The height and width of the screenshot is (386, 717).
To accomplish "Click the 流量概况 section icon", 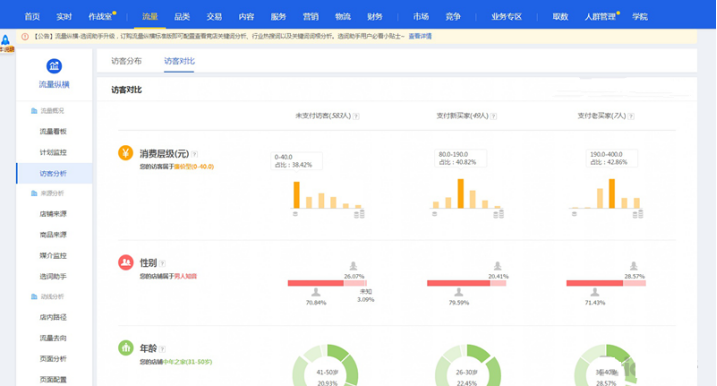I will pos(33,111).
